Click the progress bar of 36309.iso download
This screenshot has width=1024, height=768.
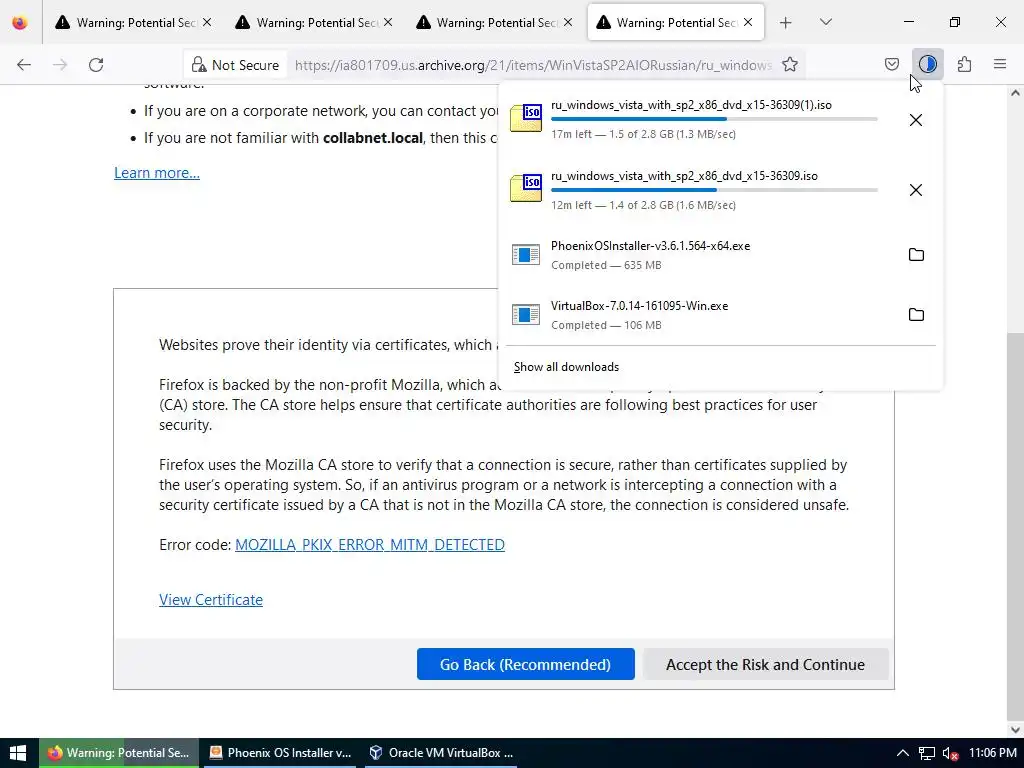tap(714, 190)
